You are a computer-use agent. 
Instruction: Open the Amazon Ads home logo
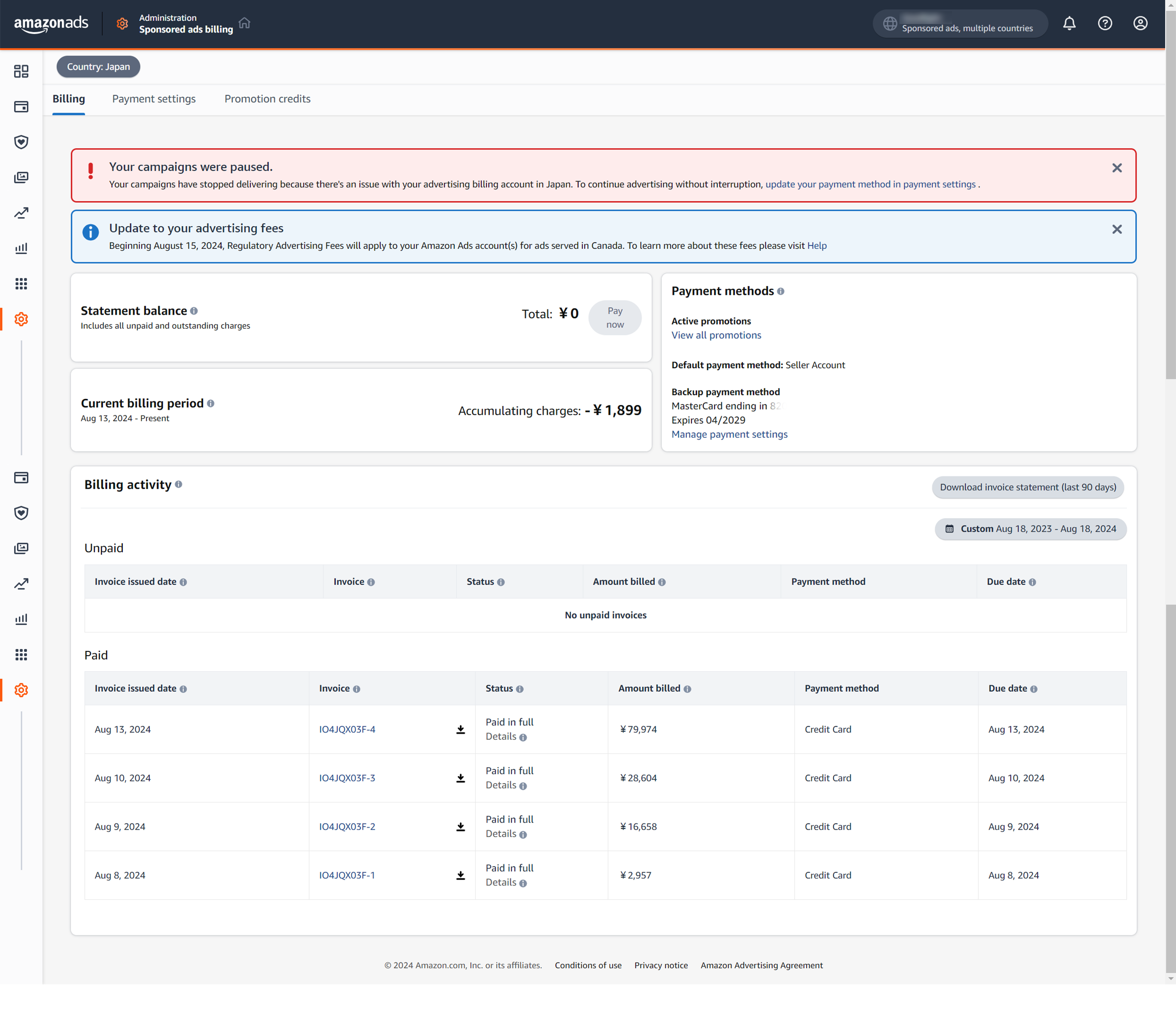point(51,24)
